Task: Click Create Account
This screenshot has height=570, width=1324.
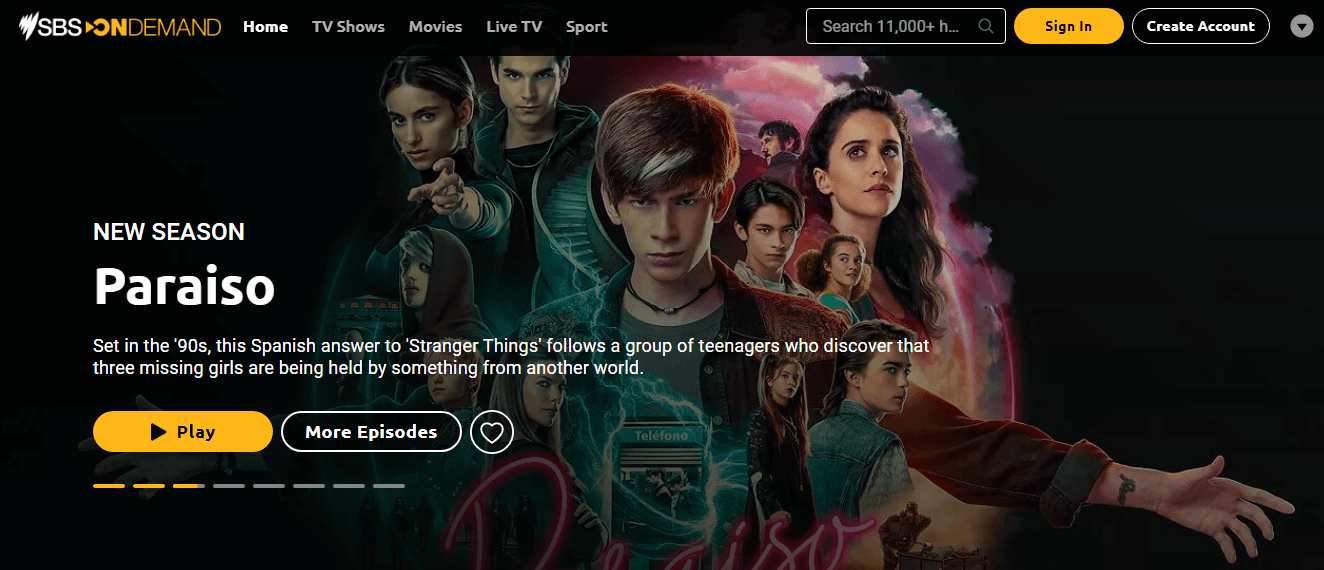Action: (1200, 26)
